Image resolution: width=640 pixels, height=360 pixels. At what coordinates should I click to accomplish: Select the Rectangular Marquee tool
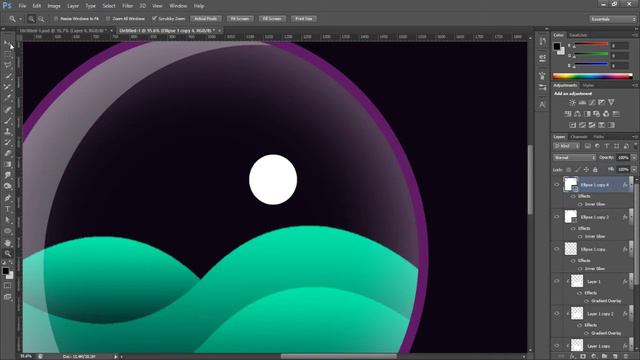[x=8, y=55]
